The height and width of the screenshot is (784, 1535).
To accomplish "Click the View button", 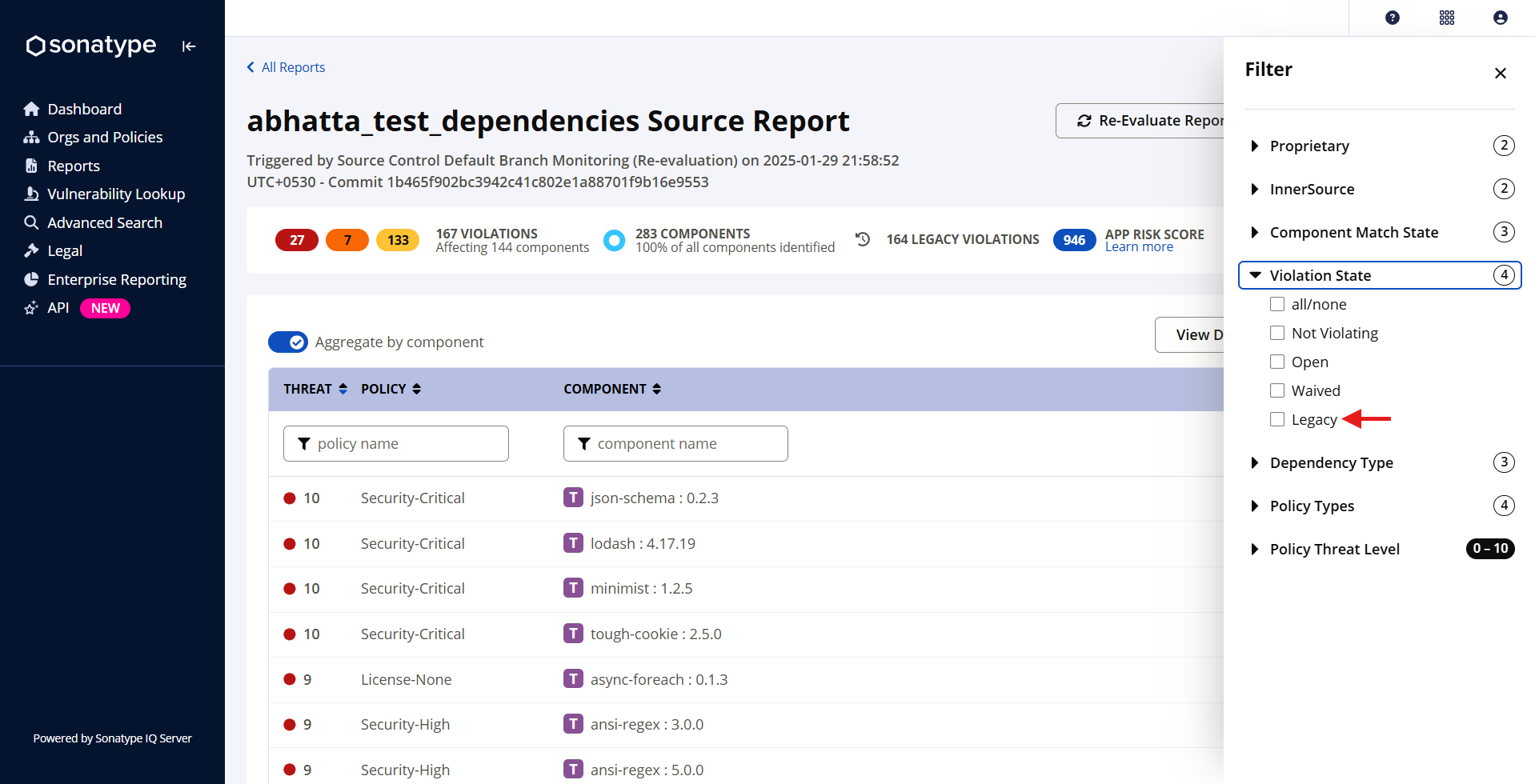I will click(1190, 335).
